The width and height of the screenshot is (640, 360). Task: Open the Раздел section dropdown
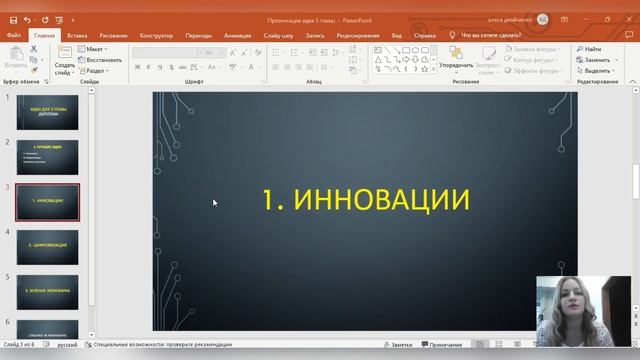(x=94, y=71)
